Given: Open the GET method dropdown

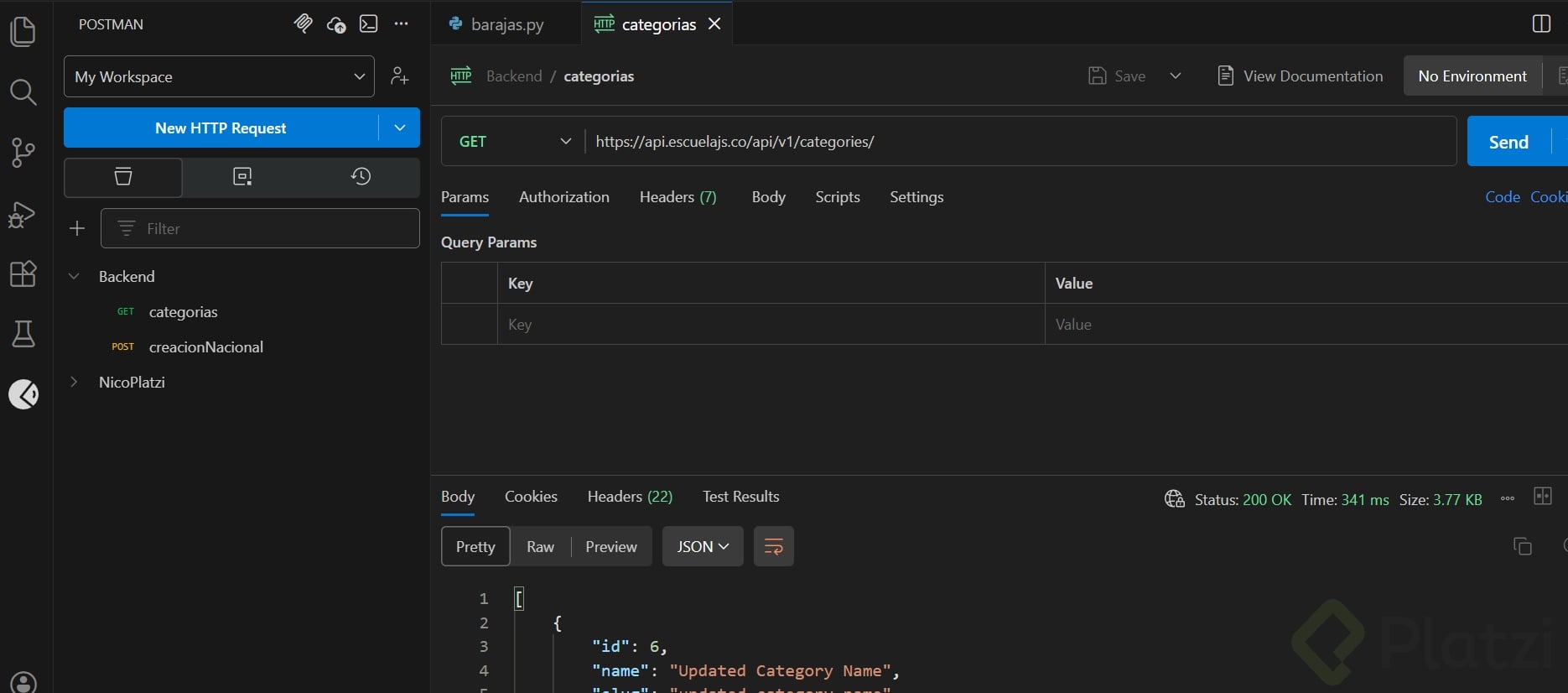Looking at the screenshot, I should pos(514,142).
